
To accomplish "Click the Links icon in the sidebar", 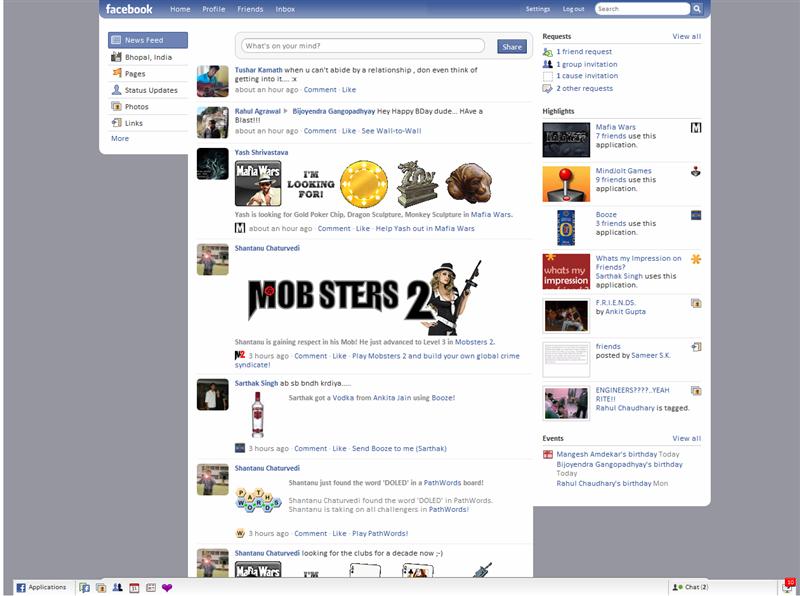I will (x=116, y=122).
